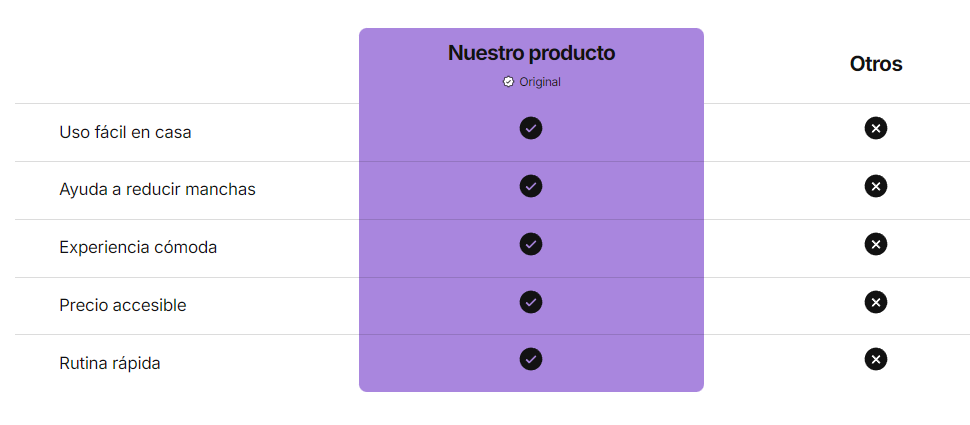Image resolution: width=970 pixels, height=425 pixels.
Task: Click the checkmark for Rutina rápida
Action: click(531, 359)
